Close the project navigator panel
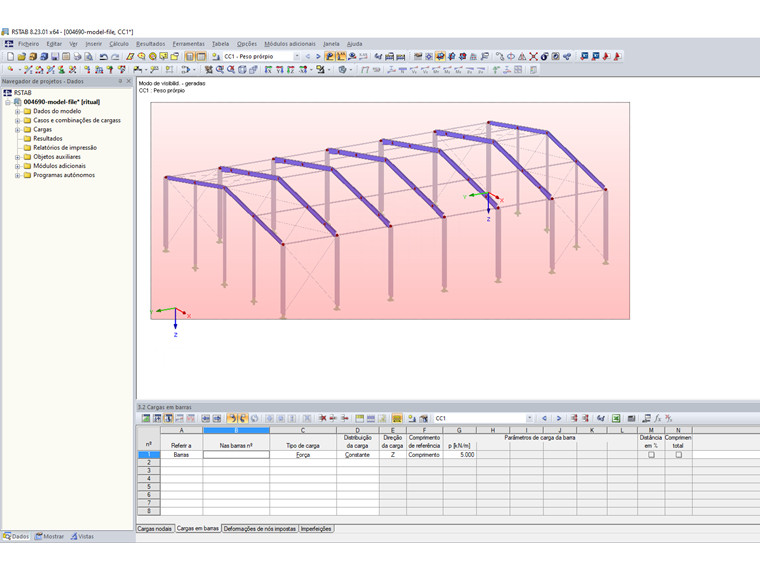The width and height of the screenshot is (760, 570). 128,81
